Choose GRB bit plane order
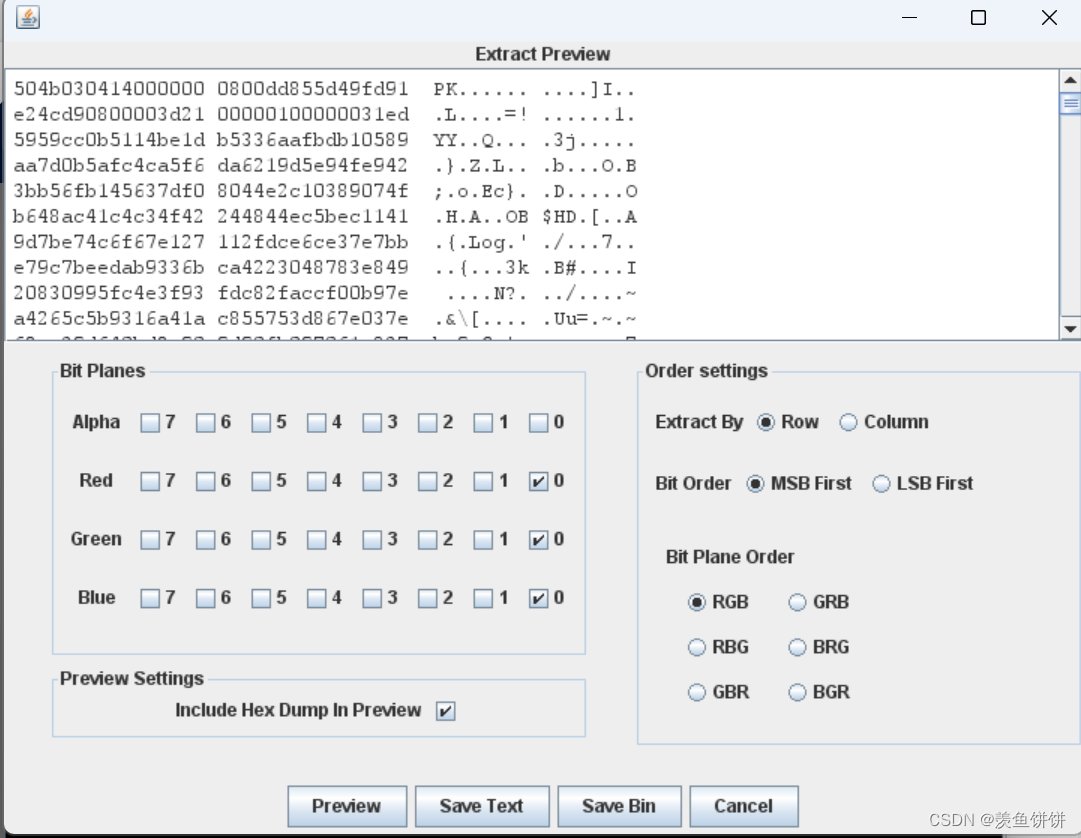Screen dimensions: 1081x838 (797, 602)
